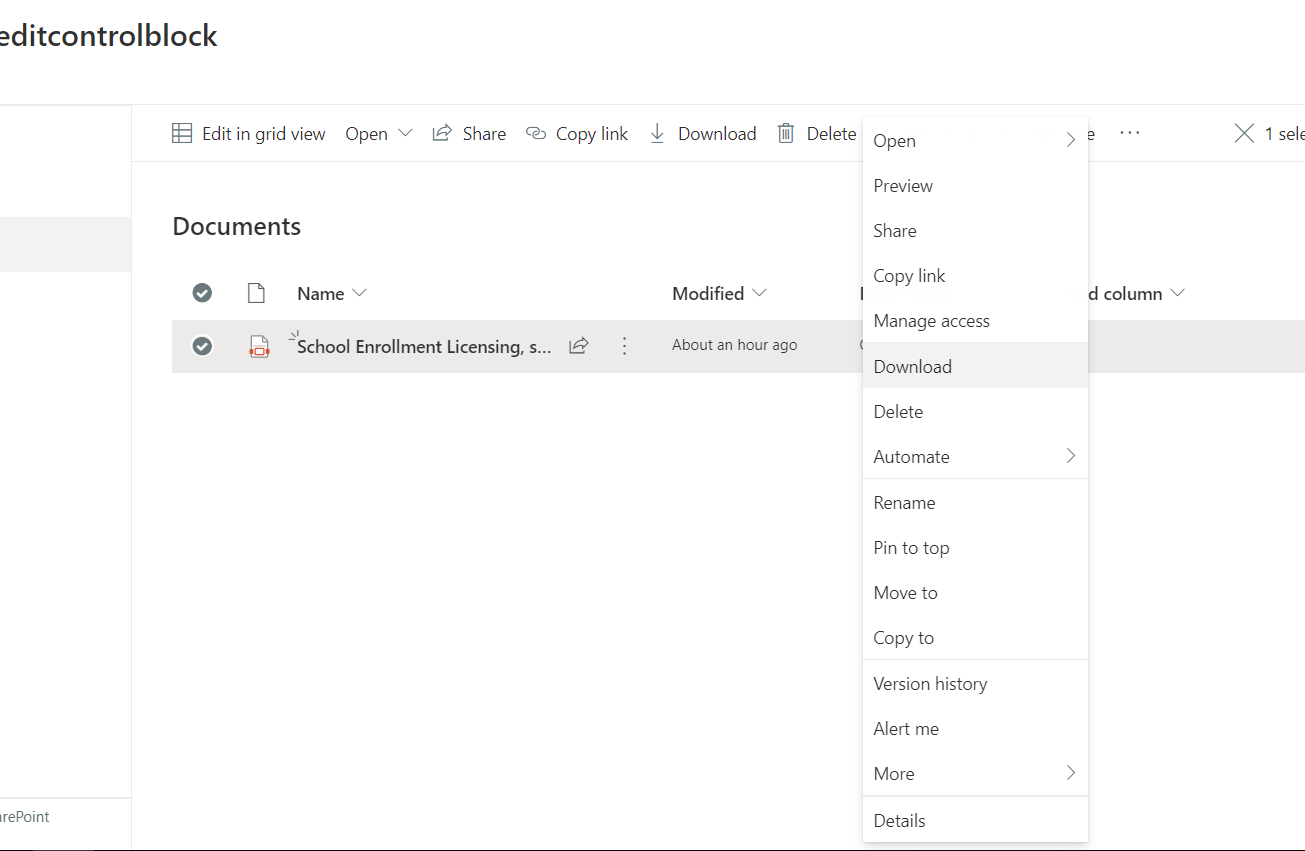
Task: Click the Share icon in the toolbar
Action: [x=441, y=133]
